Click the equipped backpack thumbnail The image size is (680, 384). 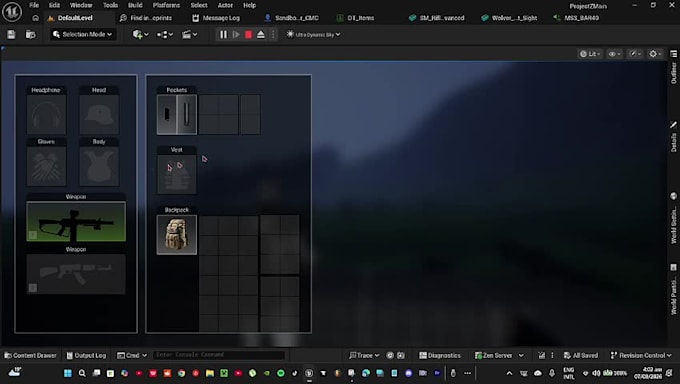177,235
